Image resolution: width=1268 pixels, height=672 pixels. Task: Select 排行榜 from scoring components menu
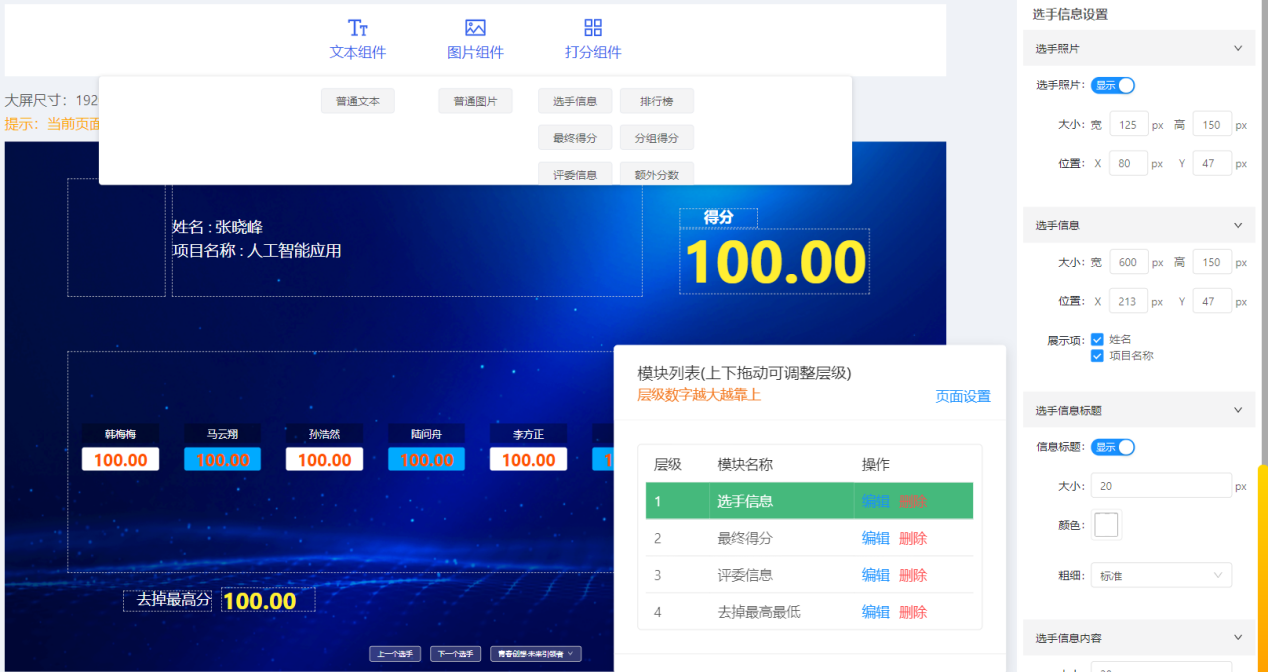click(x=656, y=101)
